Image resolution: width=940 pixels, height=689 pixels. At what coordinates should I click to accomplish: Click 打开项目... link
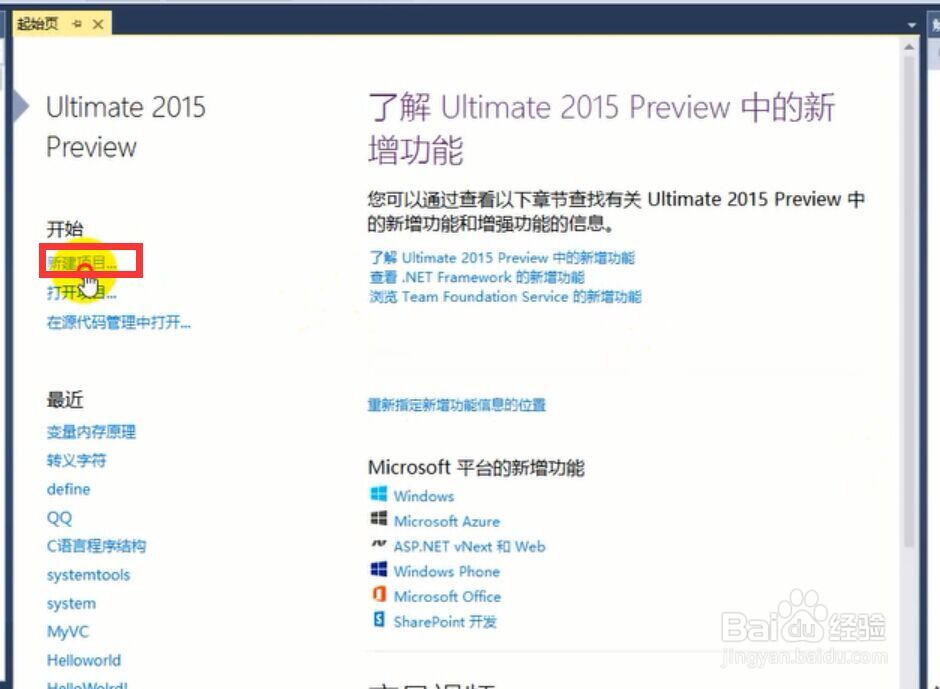[82, 292]
